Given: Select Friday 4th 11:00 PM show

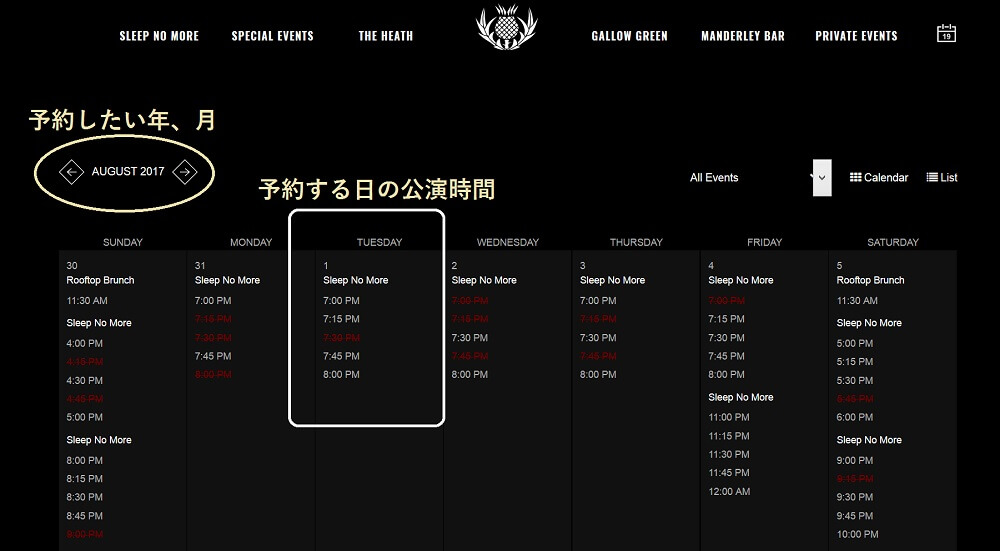Looking at the screenshot, I should (x=729, y=417).
